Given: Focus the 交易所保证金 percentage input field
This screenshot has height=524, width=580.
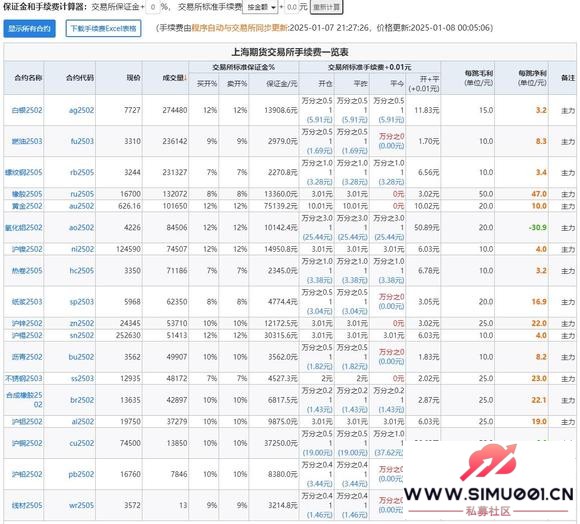Looking at the screenshot, I should click(153, 7).
